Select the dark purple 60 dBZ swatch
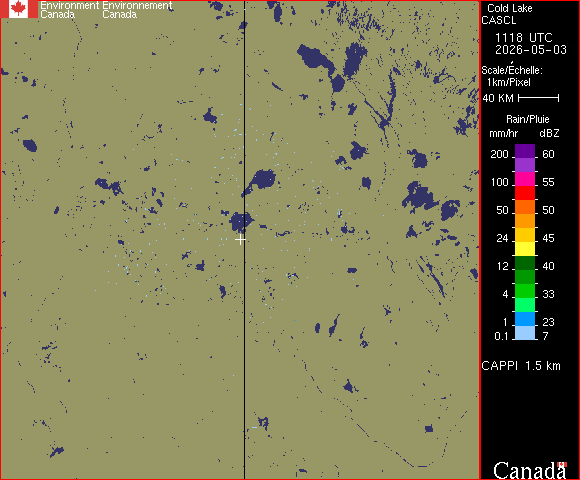Viewport: 580px width, 480px height. (525, 151)
